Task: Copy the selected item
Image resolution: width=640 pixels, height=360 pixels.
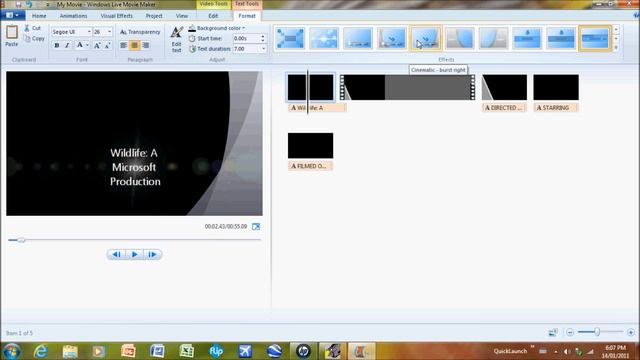Action: (34, 38)
